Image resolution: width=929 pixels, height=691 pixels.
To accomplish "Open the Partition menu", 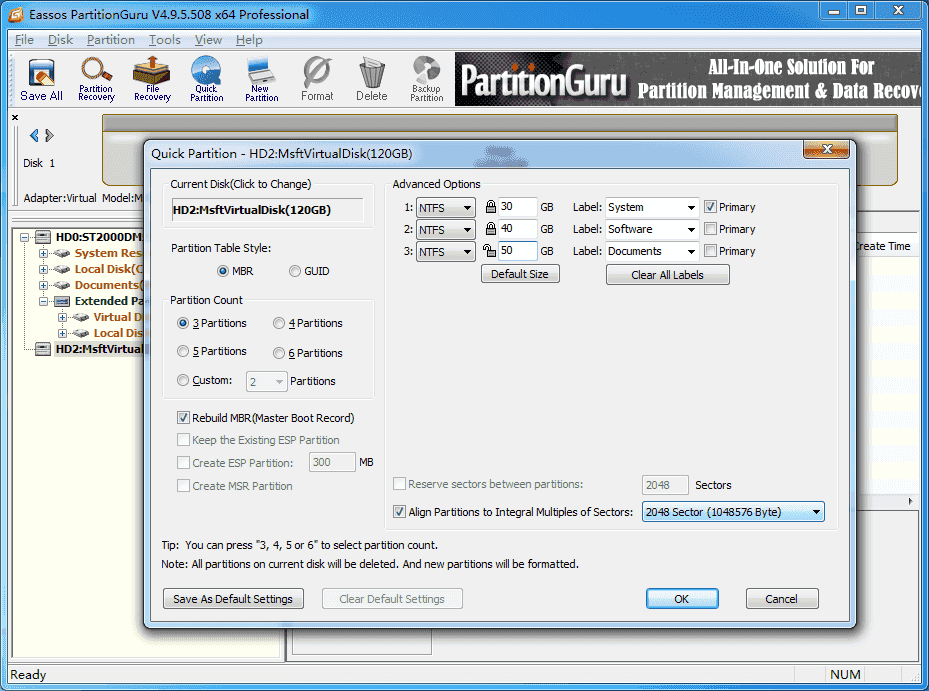I will (111, 40).
